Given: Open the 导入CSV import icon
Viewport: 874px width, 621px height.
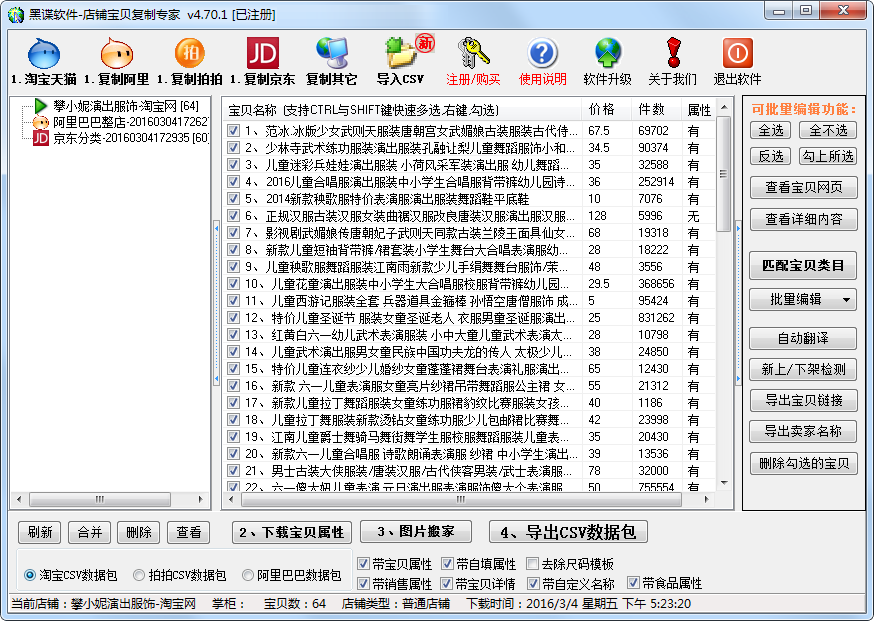Looking at the screenshot, I should (401, 54).
